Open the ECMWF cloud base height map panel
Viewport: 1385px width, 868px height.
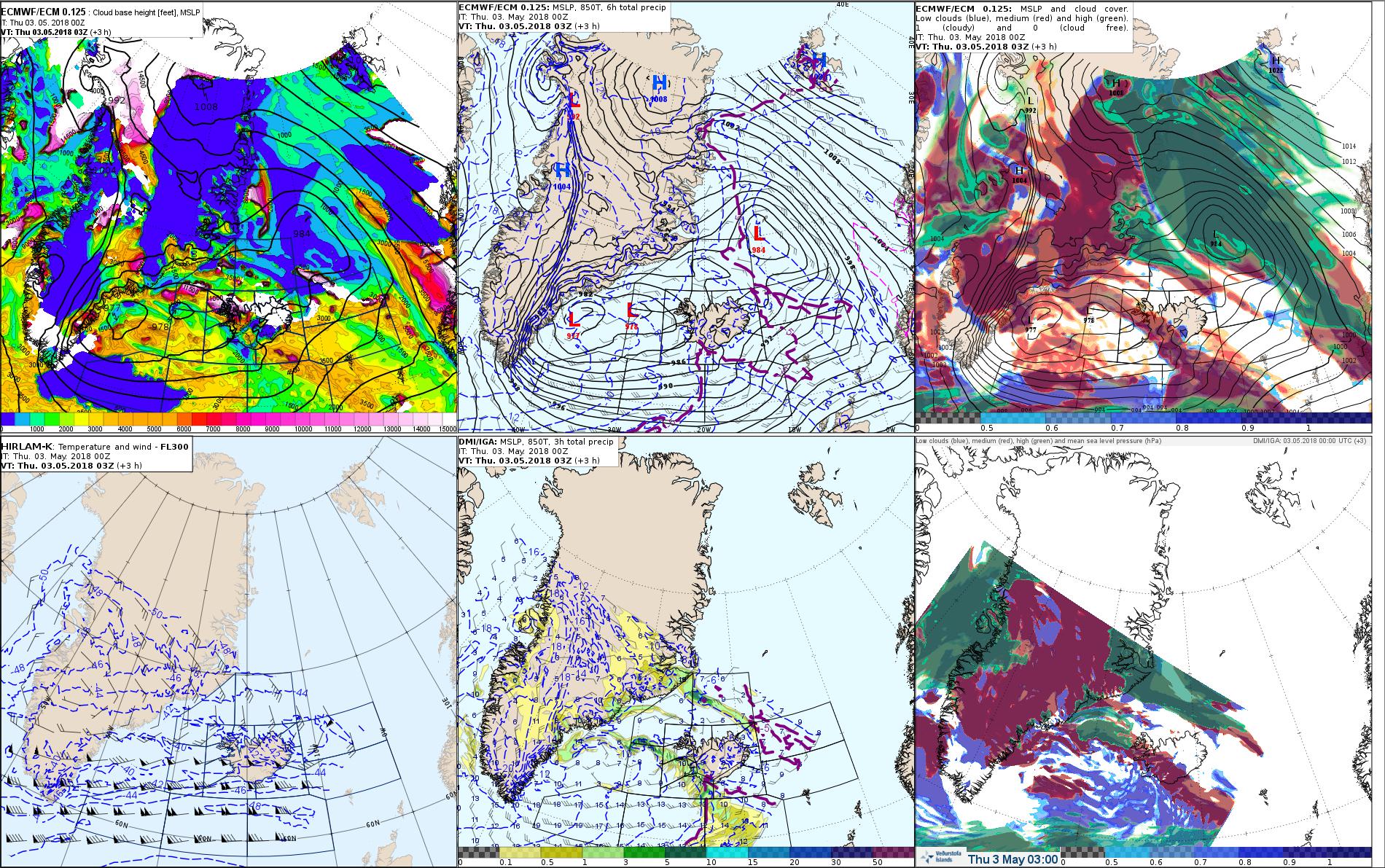228,216
